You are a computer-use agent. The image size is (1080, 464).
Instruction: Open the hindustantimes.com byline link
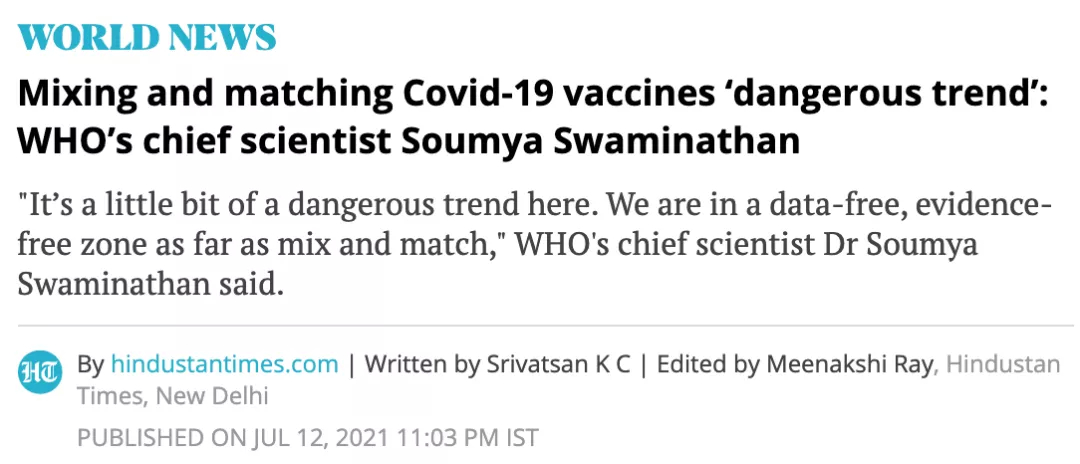coord(225,364)
